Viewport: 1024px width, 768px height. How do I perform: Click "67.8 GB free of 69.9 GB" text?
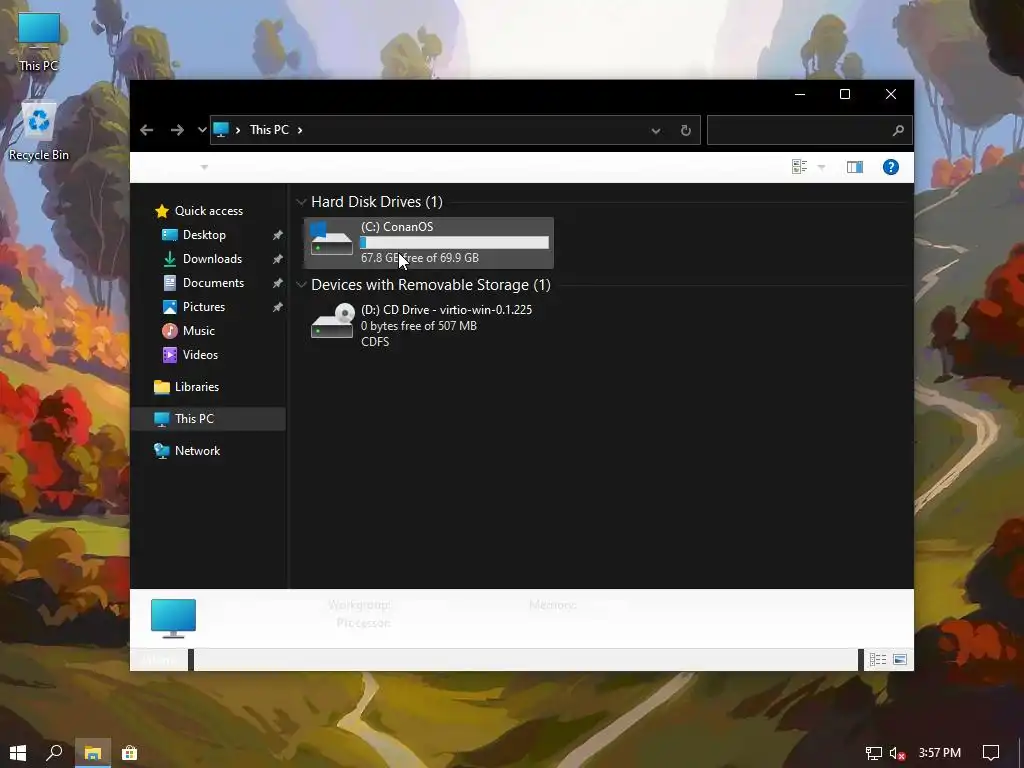coord(420,258)
